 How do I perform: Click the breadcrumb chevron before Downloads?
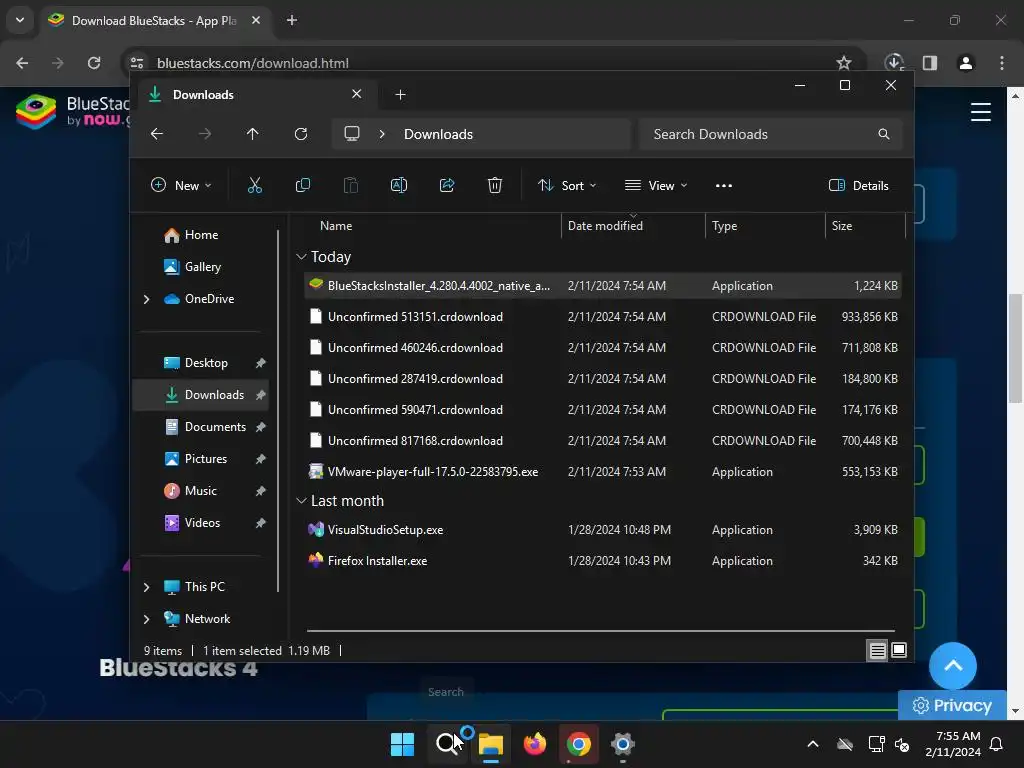click(x=382, y=134)
